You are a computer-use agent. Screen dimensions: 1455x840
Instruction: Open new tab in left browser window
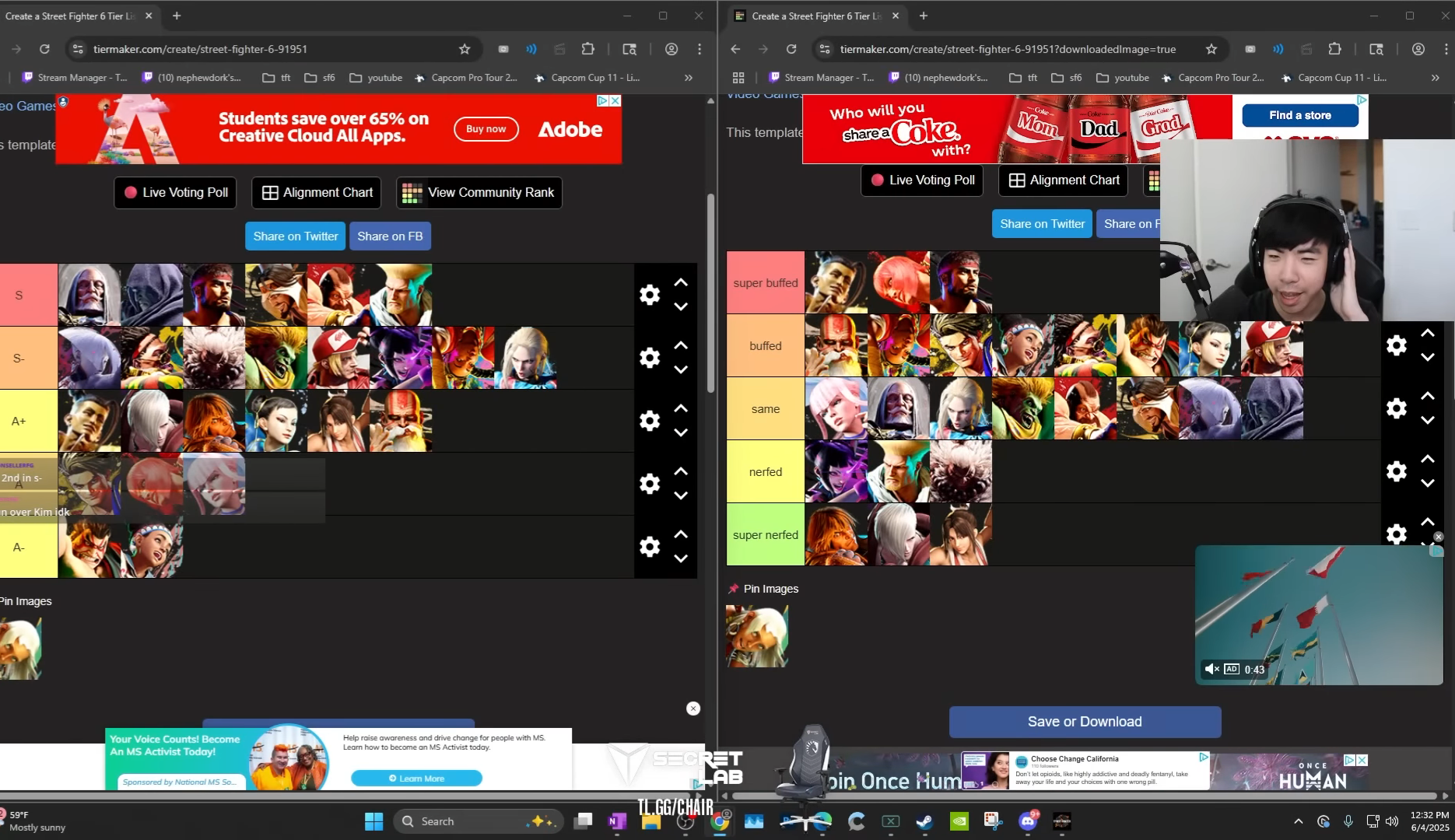(177, 16)
